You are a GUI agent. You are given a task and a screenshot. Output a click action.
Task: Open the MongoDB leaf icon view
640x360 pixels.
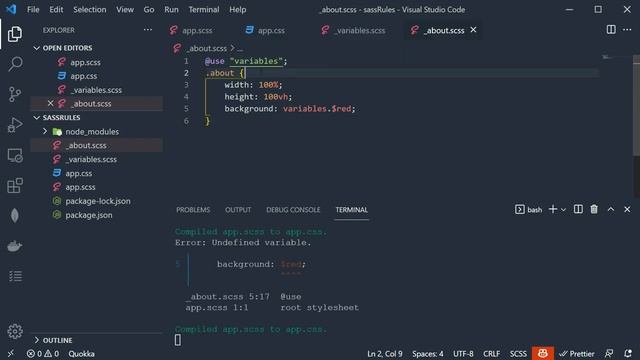(x=15, y=216)
